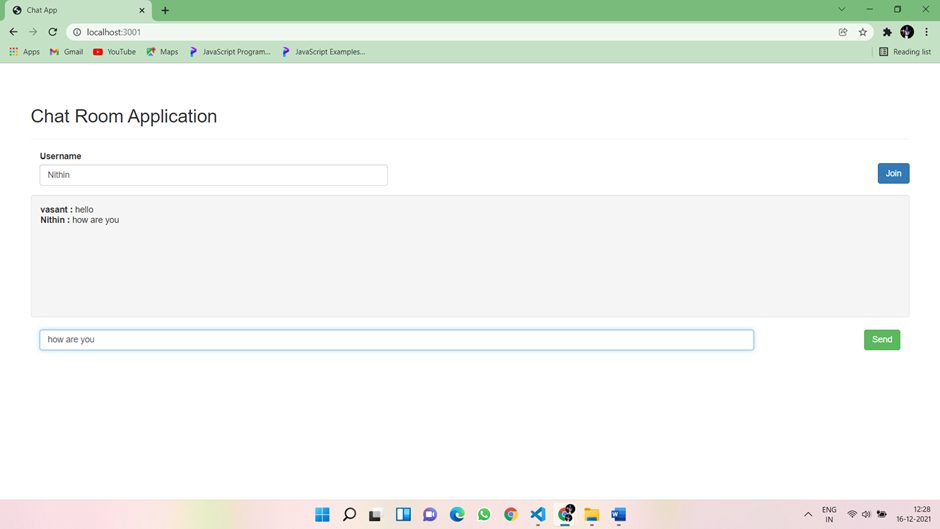Reload the localhost page
The height and width of the screenshot is (529, 940).
point(53,32)
